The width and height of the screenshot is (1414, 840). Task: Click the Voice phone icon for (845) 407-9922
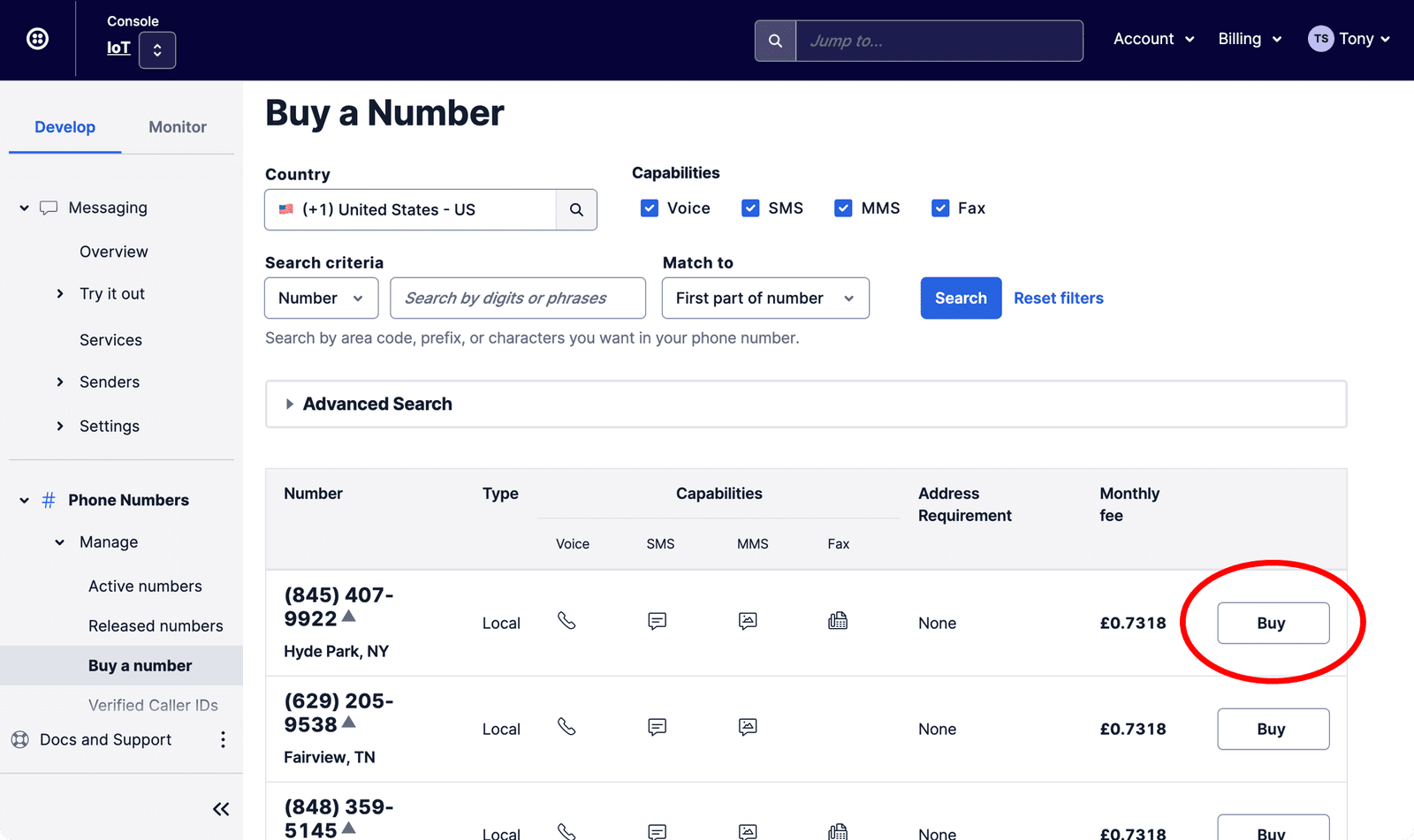tap(566, 621)
